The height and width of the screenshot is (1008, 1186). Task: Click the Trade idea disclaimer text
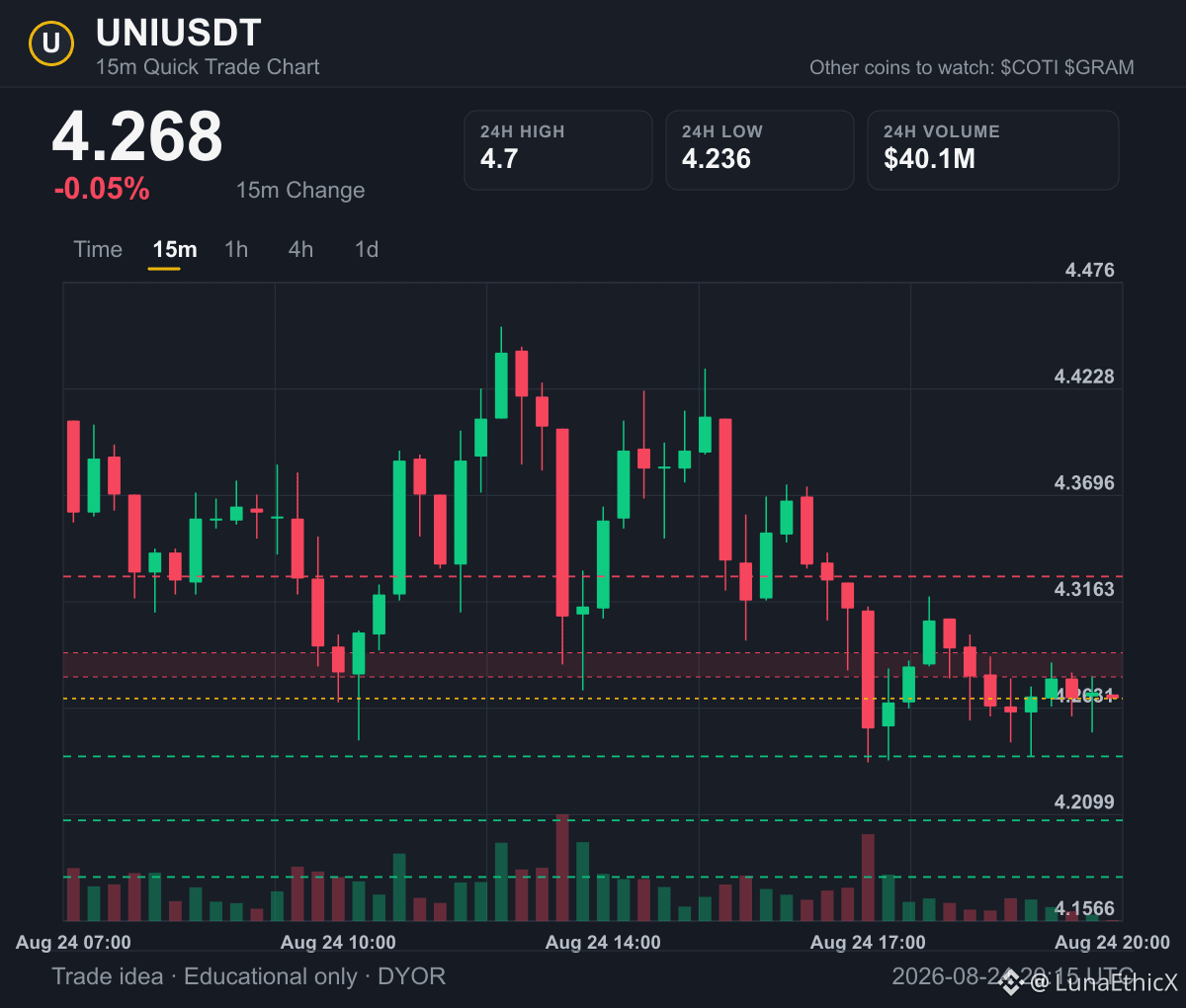248,977
